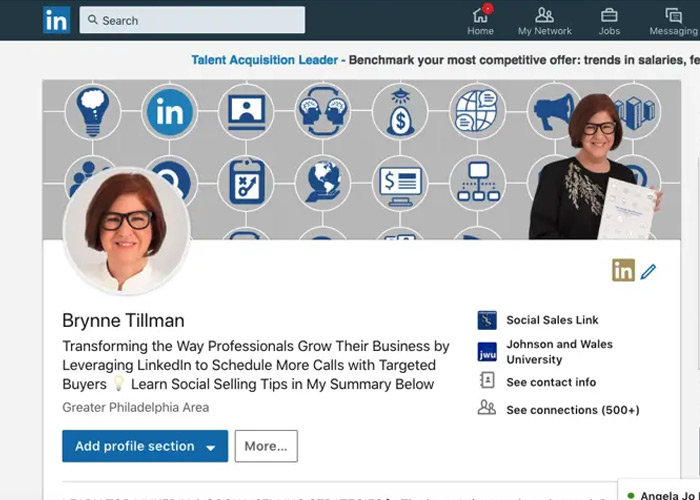This screenshot has height=500, width=700.
Task: Click the gold LinkedIn Premium badge icon
Action: (623, 270)
